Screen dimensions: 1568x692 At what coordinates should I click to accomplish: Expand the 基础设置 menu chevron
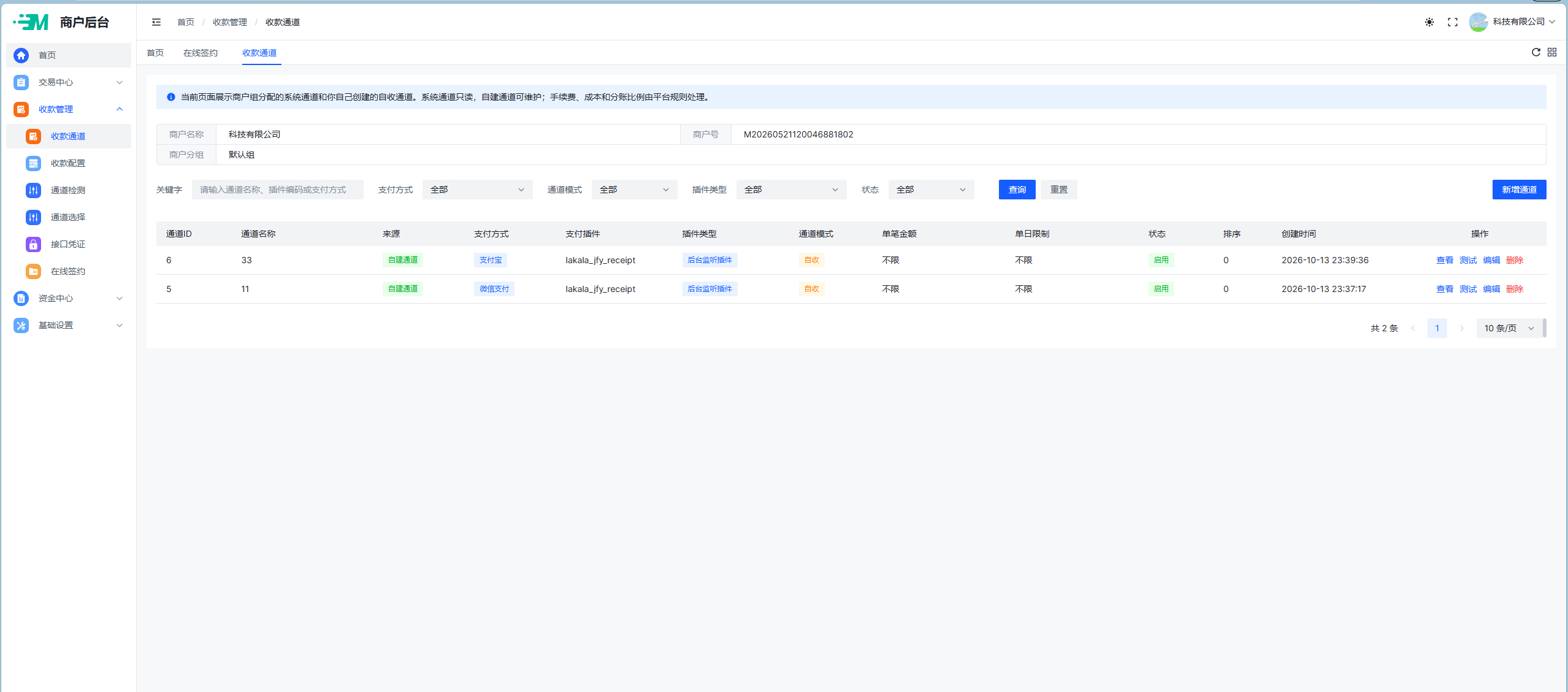click(120, 325)
